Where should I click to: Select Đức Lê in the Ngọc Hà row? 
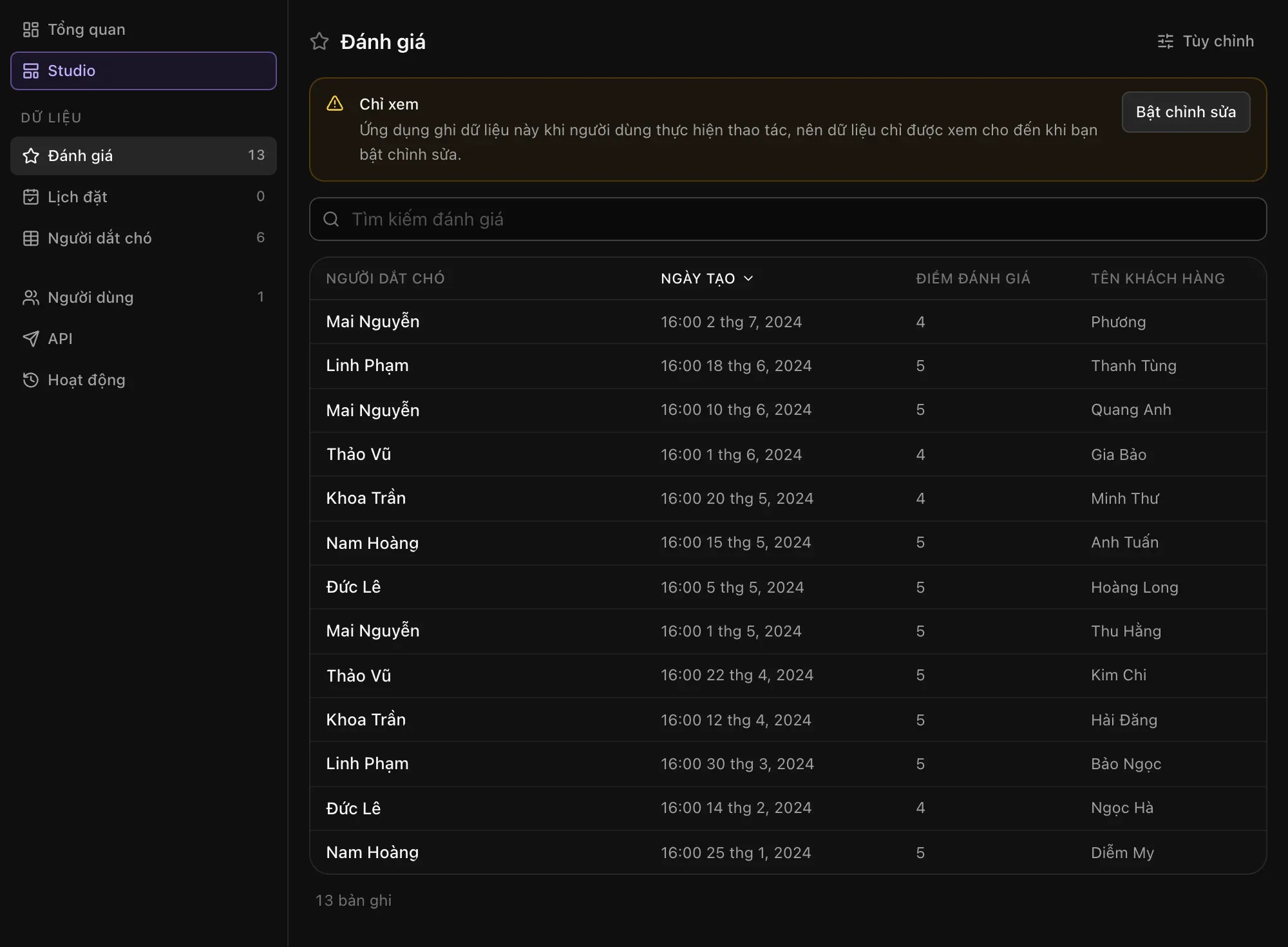click(354, 808)
